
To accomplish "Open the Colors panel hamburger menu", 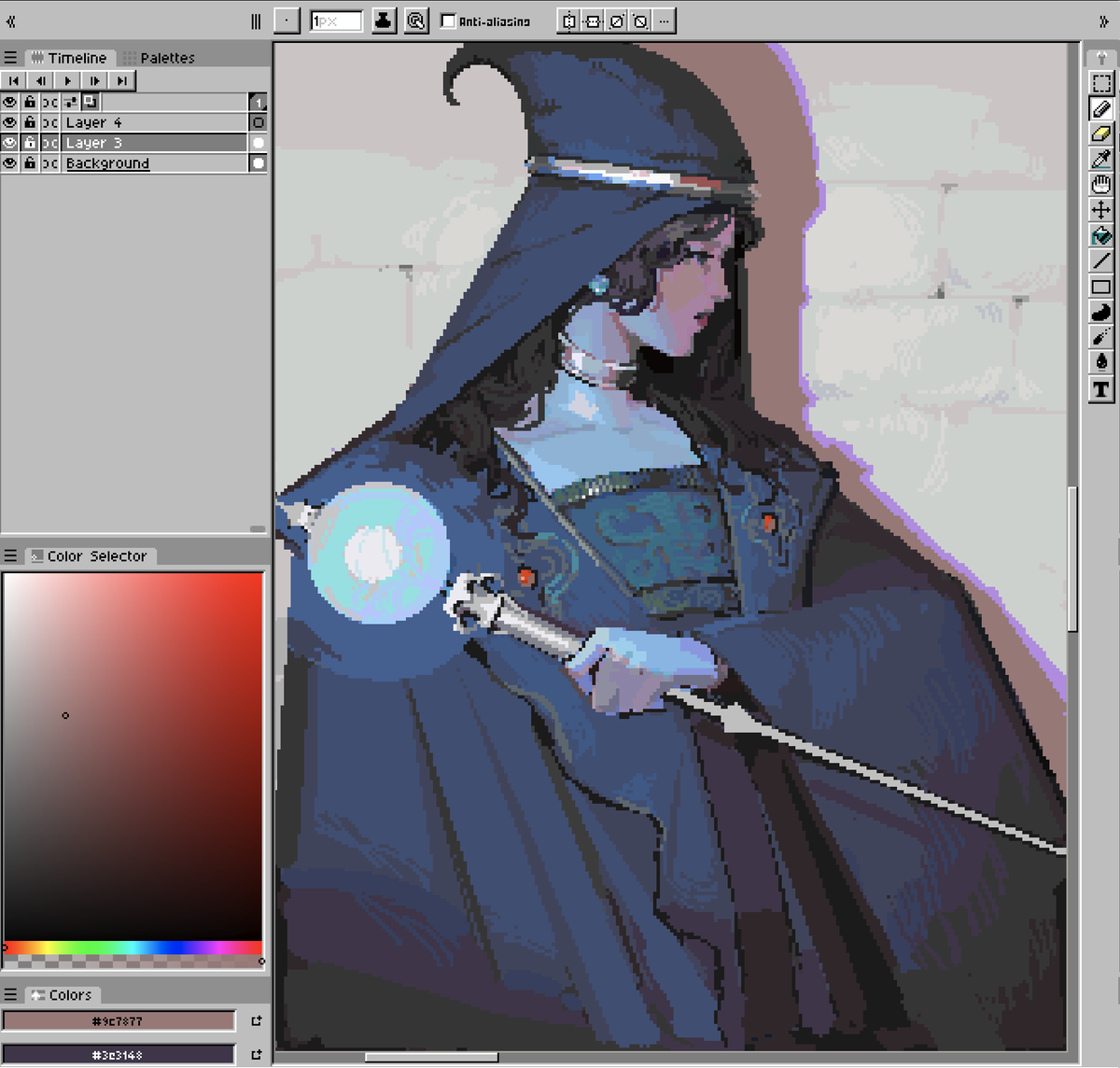I will point(10,995).
